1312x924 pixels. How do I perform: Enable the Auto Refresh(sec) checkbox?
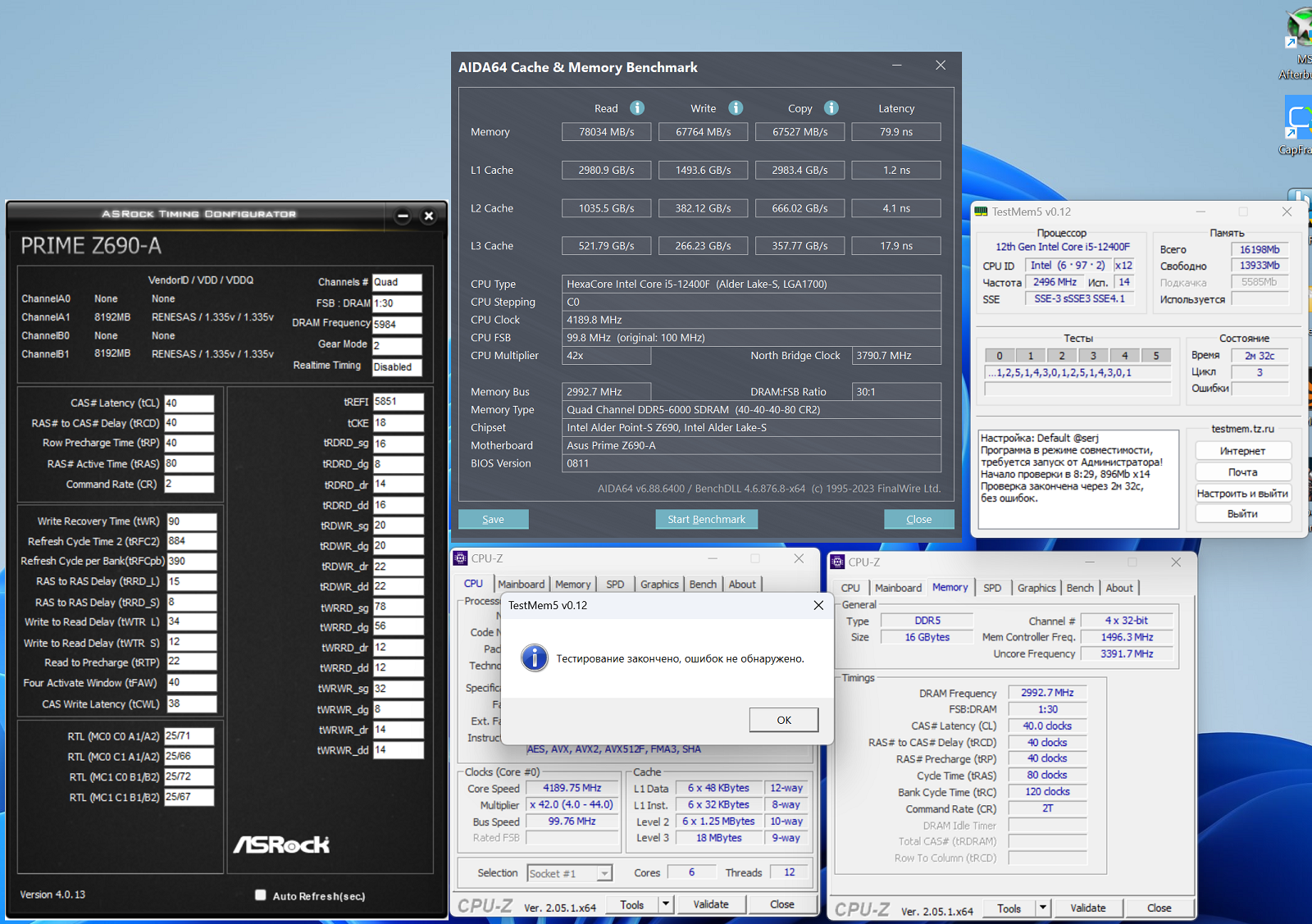tap(261, 895)
